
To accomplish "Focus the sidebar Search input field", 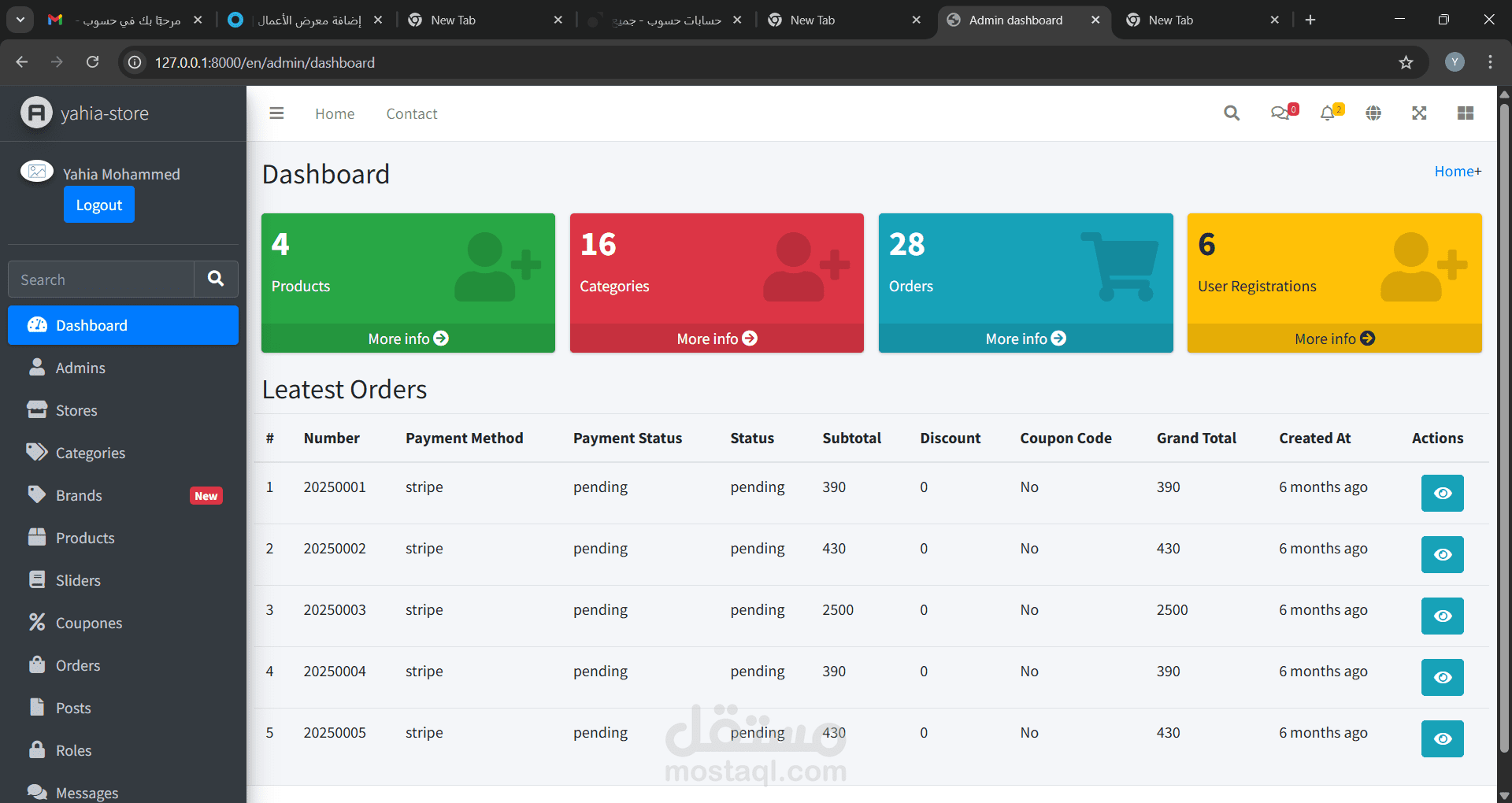I will pos(101,279).
